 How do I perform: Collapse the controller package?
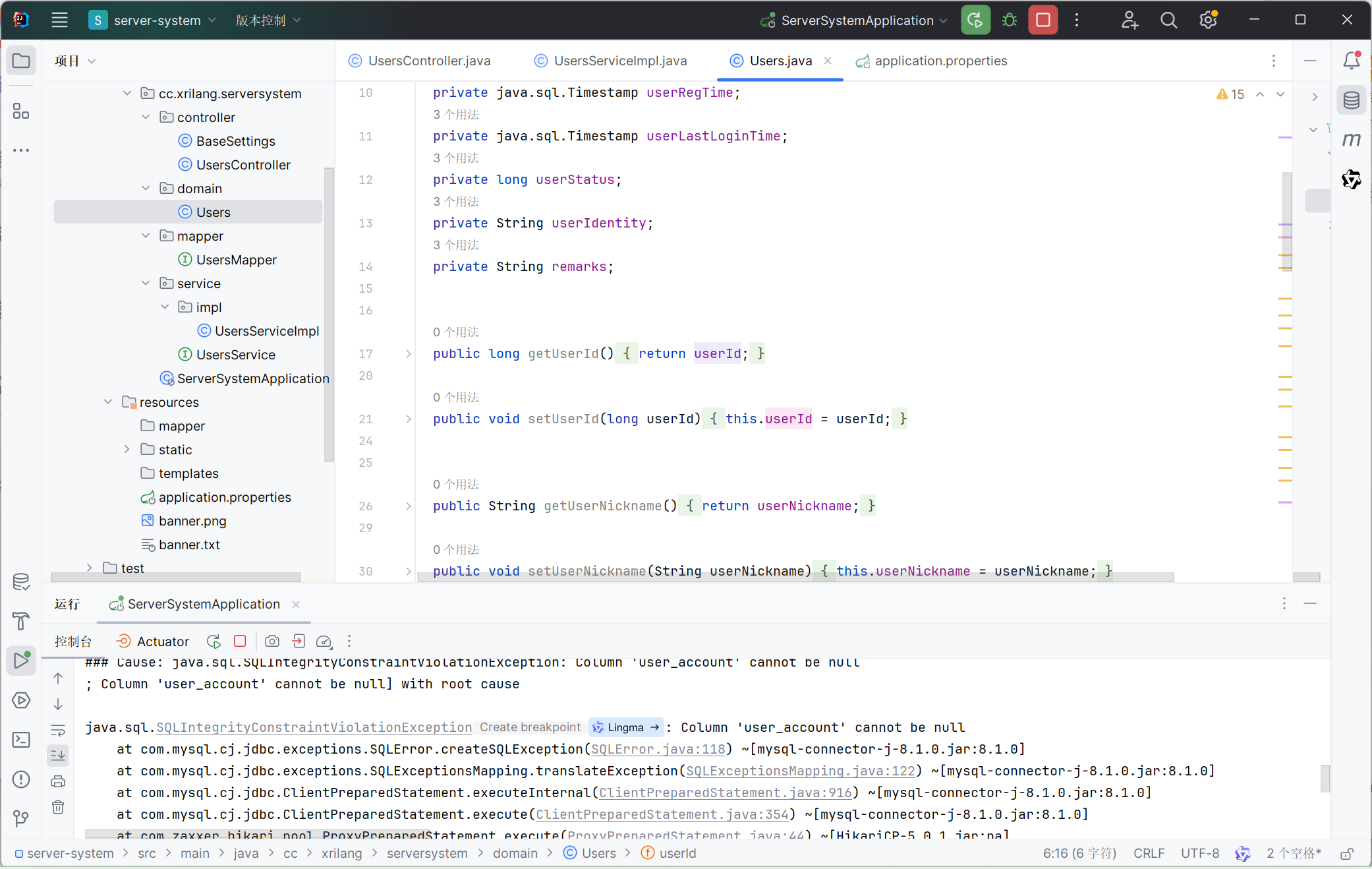[146, 117]
